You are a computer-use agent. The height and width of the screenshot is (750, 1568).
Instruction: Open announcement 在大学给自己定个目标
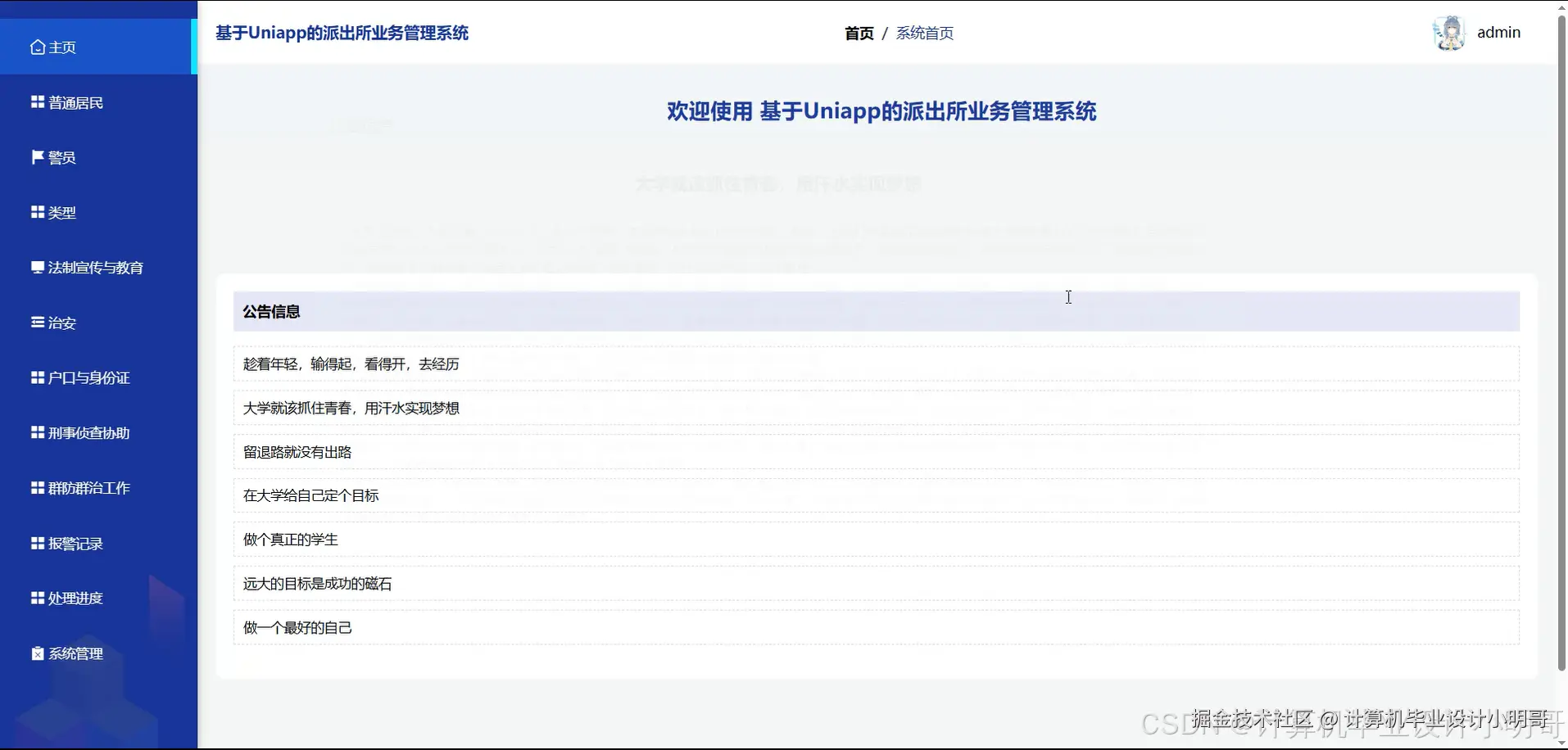coord(876,495)
